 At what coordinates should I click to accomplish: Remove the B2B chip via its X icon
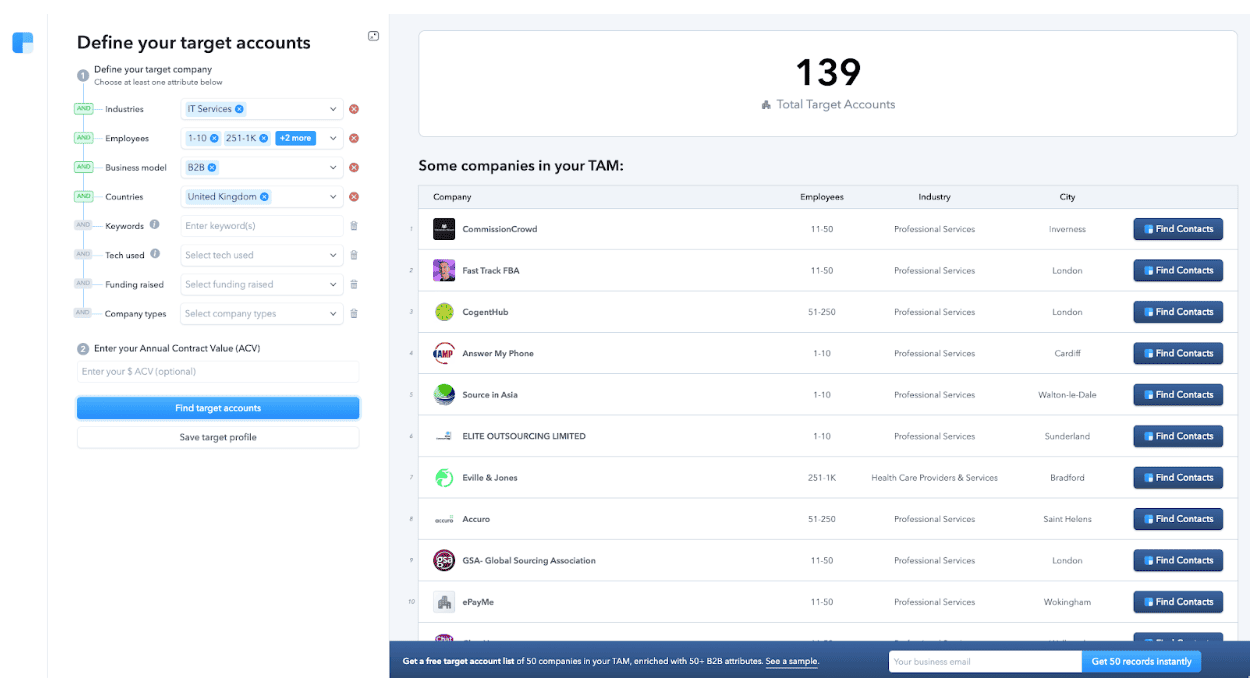[x=211, y=166]
